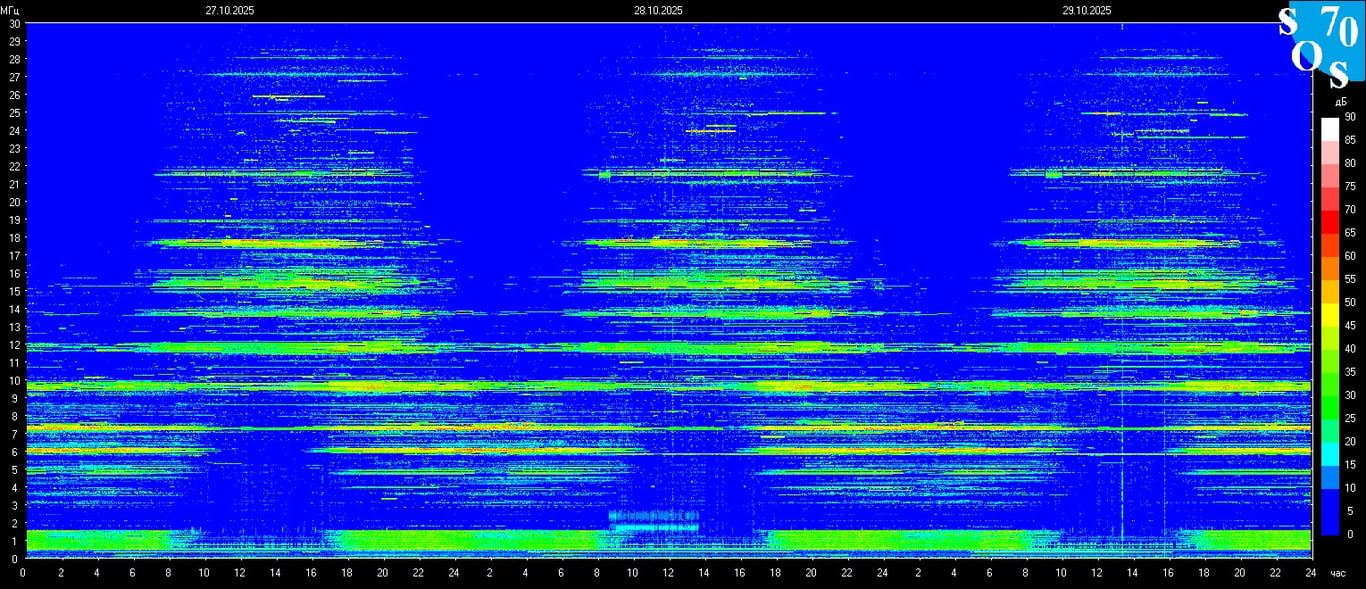
Task: Click the МГц frequency axis label
Action: (x=10, y=10)
